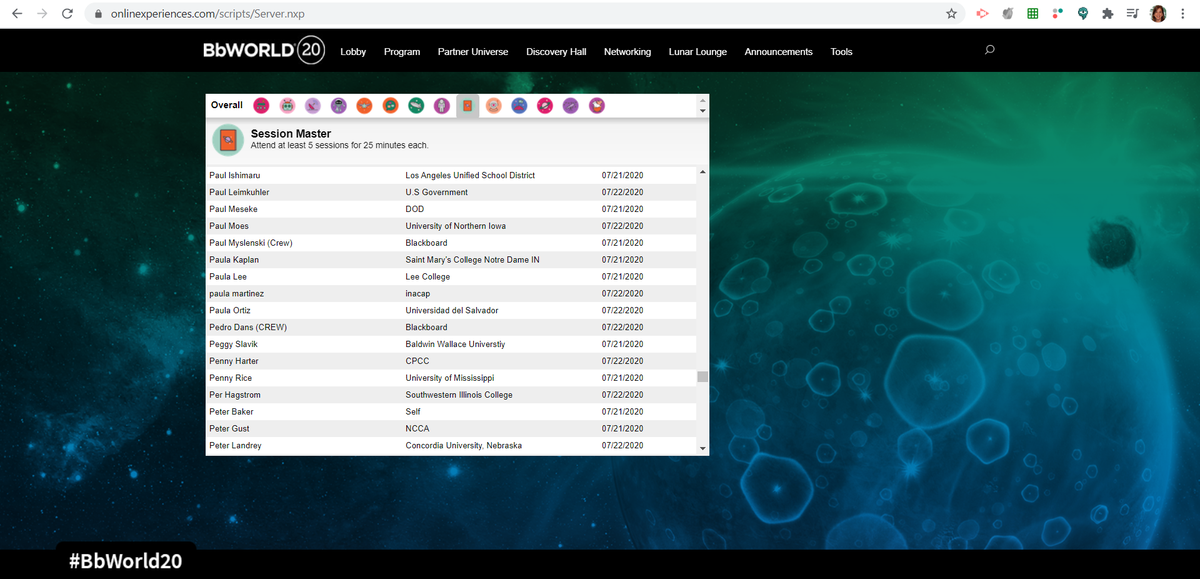
Task: Click University of Mississippi cell
Action: click(449, 378)
